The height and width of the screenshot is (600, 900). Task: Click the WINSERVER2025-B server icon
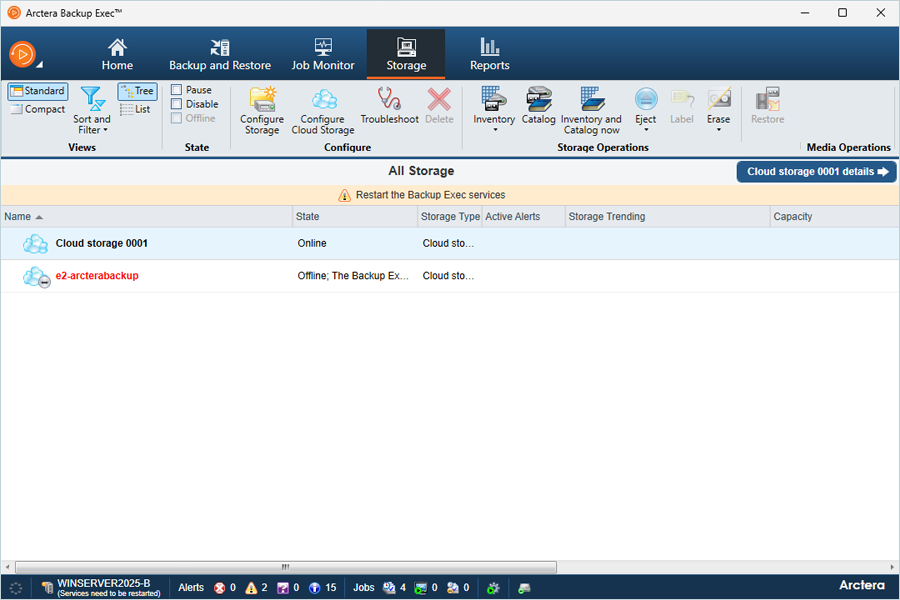tap(47, 588)
